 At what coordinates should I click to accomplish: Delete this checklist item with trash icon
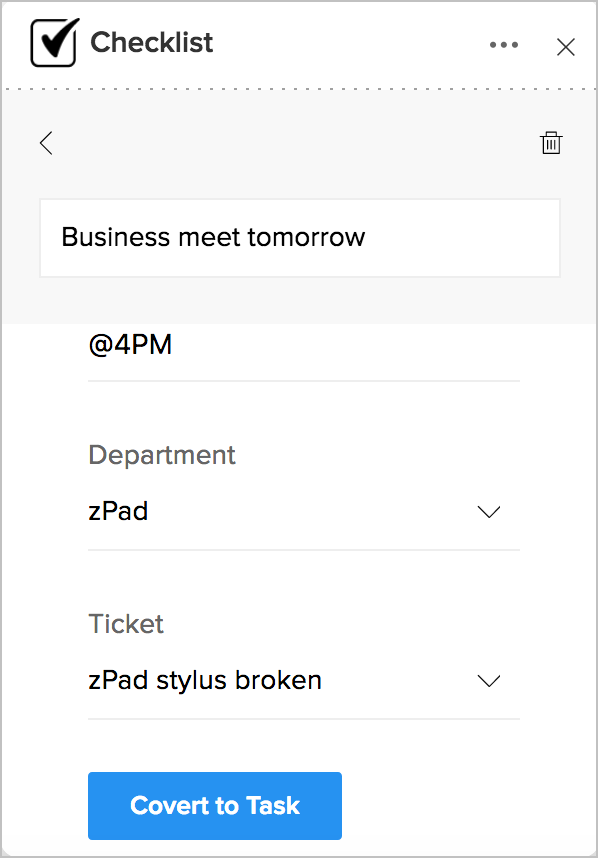pyautogui.click(x=551, y=143)
